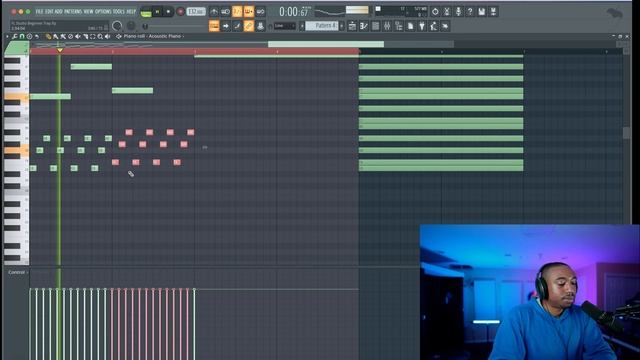Open the EDIT menu

click(49, 11)
